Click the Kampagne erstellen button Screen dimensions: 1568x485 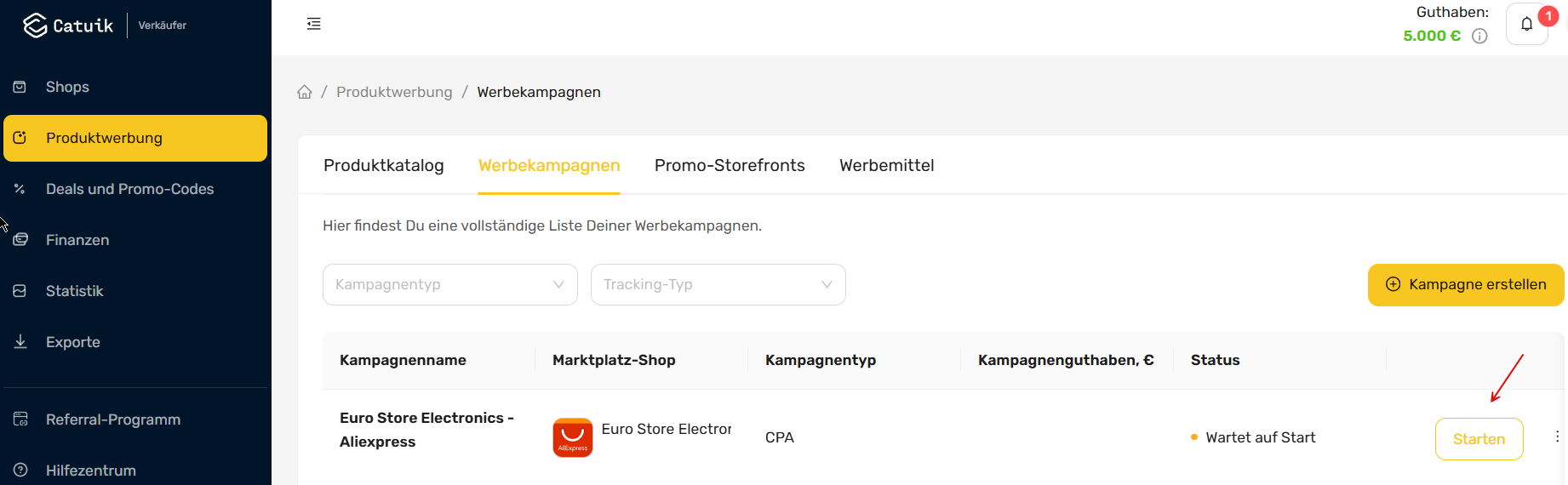point(1466,284)
